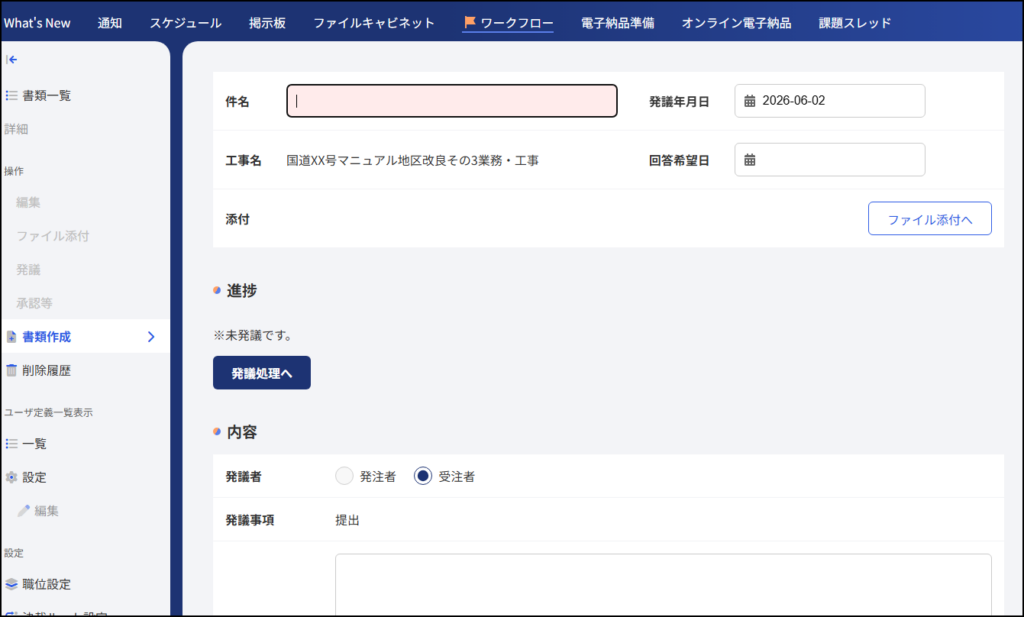This screenshot has height=617, width=1024.
Task: Collapse the sidebar with the arrow icon
Action: tap(11, 59)
